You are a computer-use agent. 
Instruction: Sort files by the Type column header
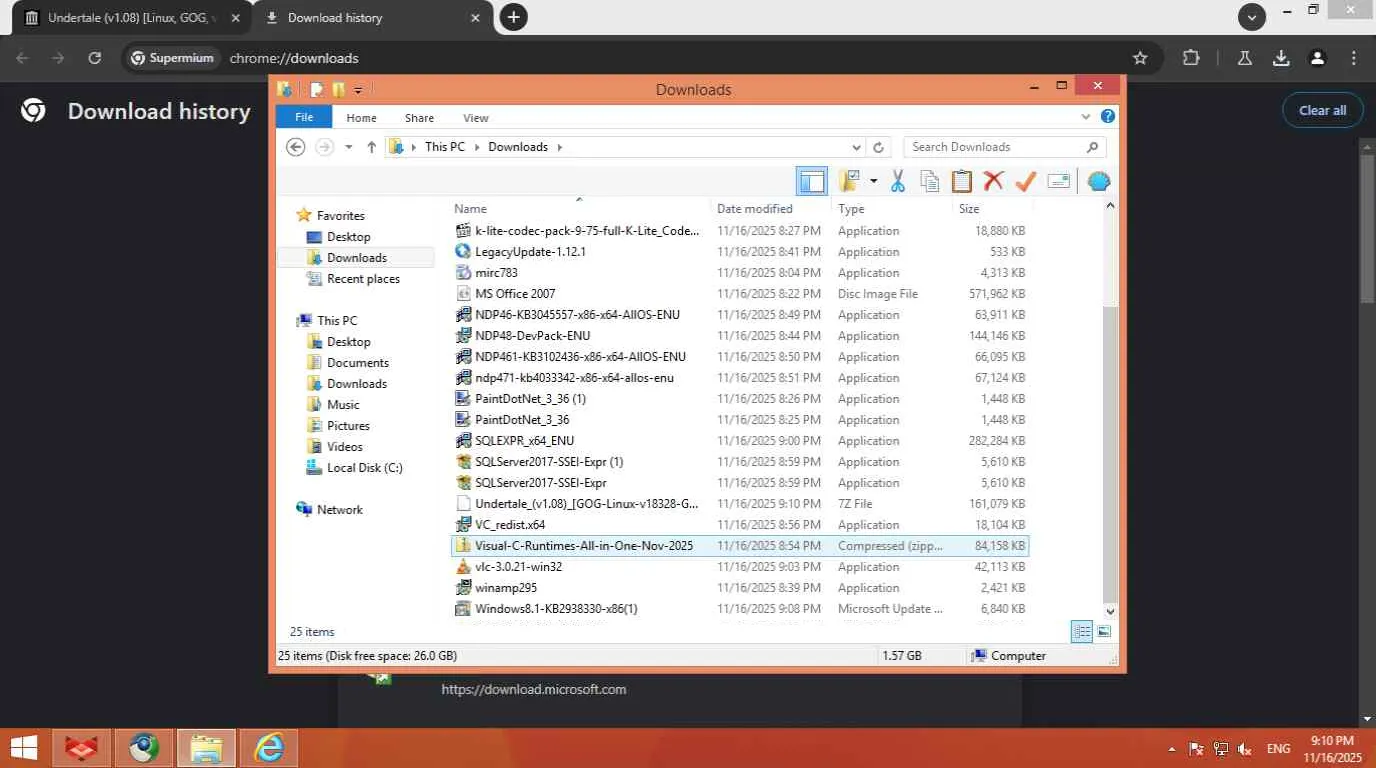(891, 209)
